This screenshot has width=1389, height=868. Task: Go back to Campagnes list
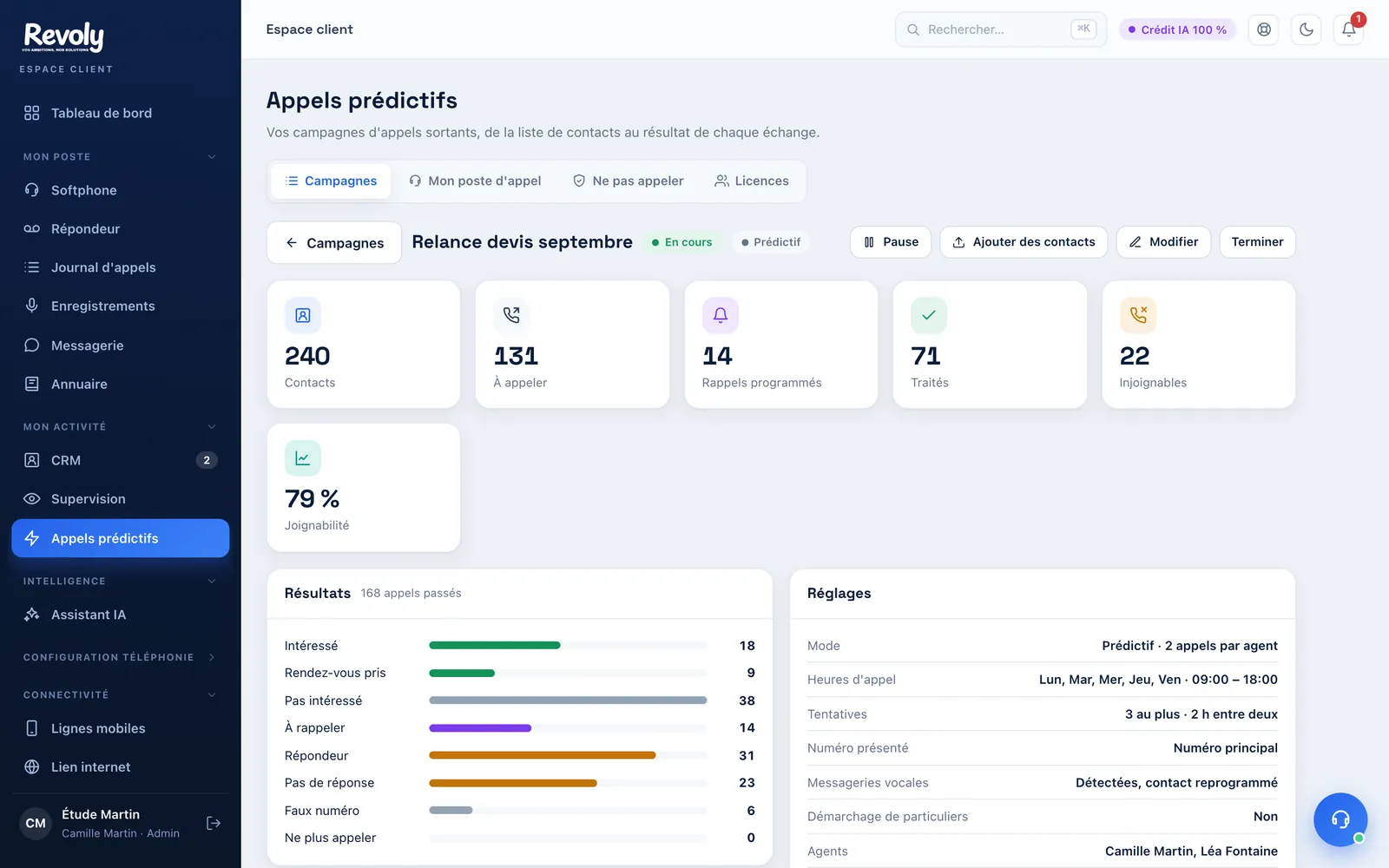pyautogui.click(x=334, y=243)
